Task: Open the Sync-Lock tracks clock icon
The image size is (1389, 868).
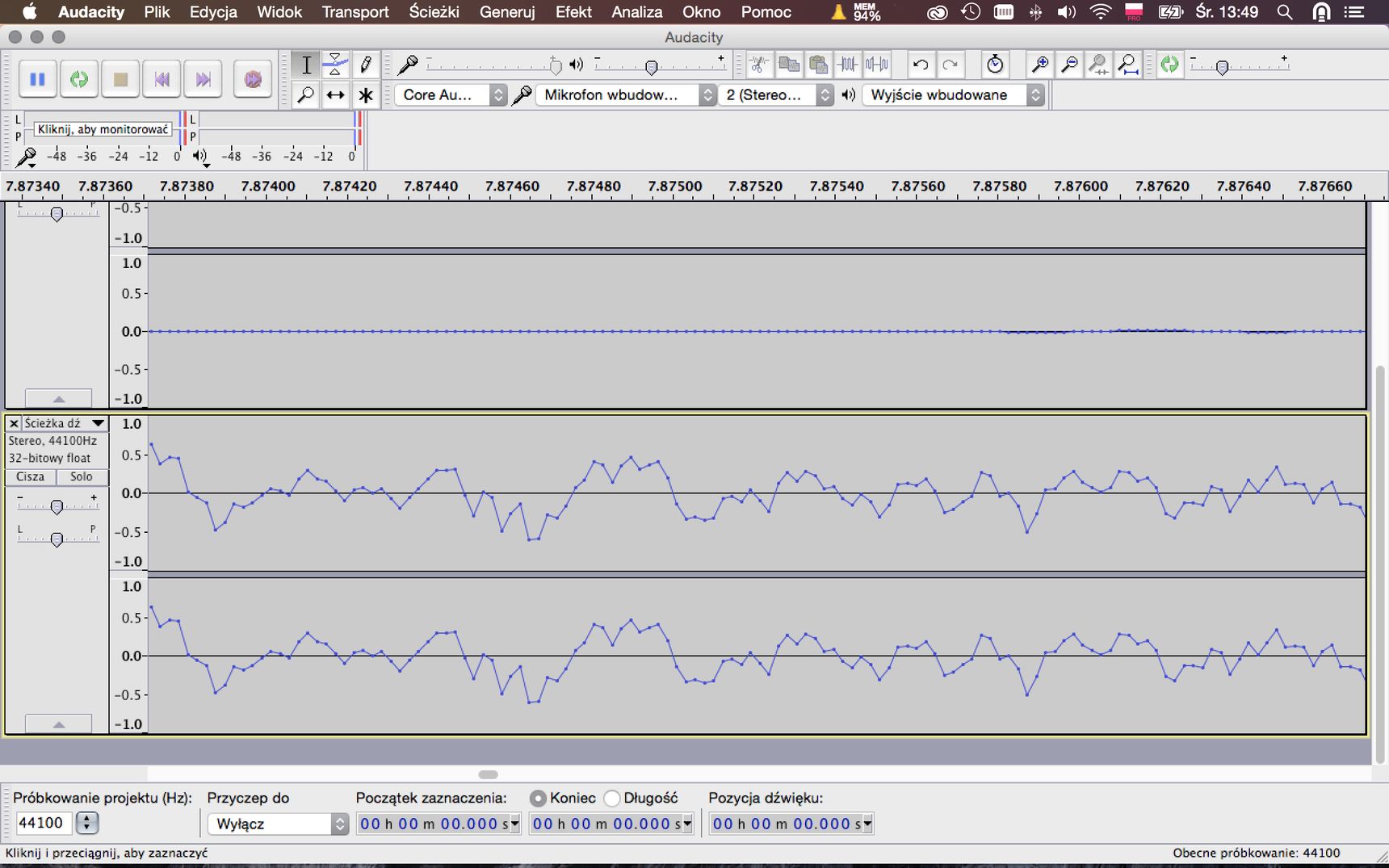Action: 995,65
